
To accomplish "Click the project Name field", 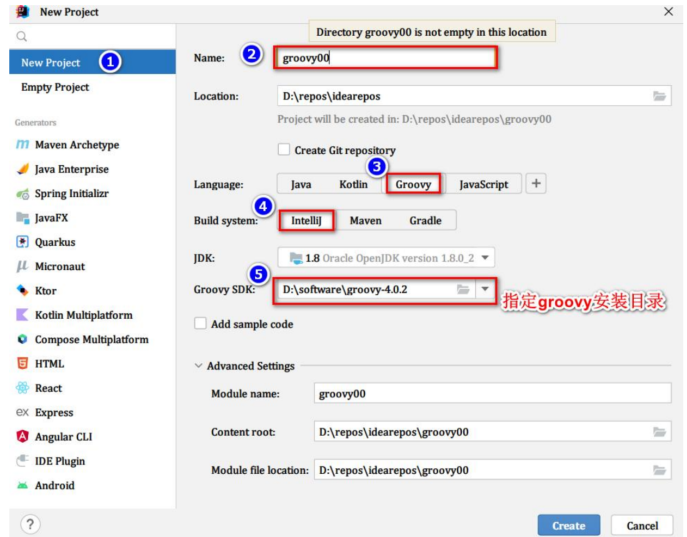I will click(385, 57).
